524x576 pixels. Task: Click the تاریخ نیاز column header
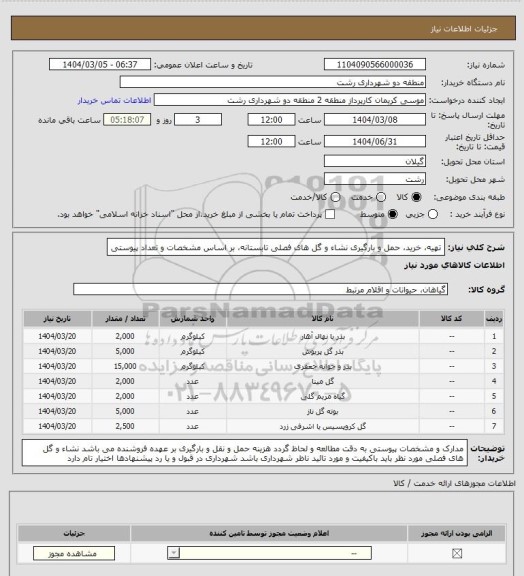coord(57,319)
